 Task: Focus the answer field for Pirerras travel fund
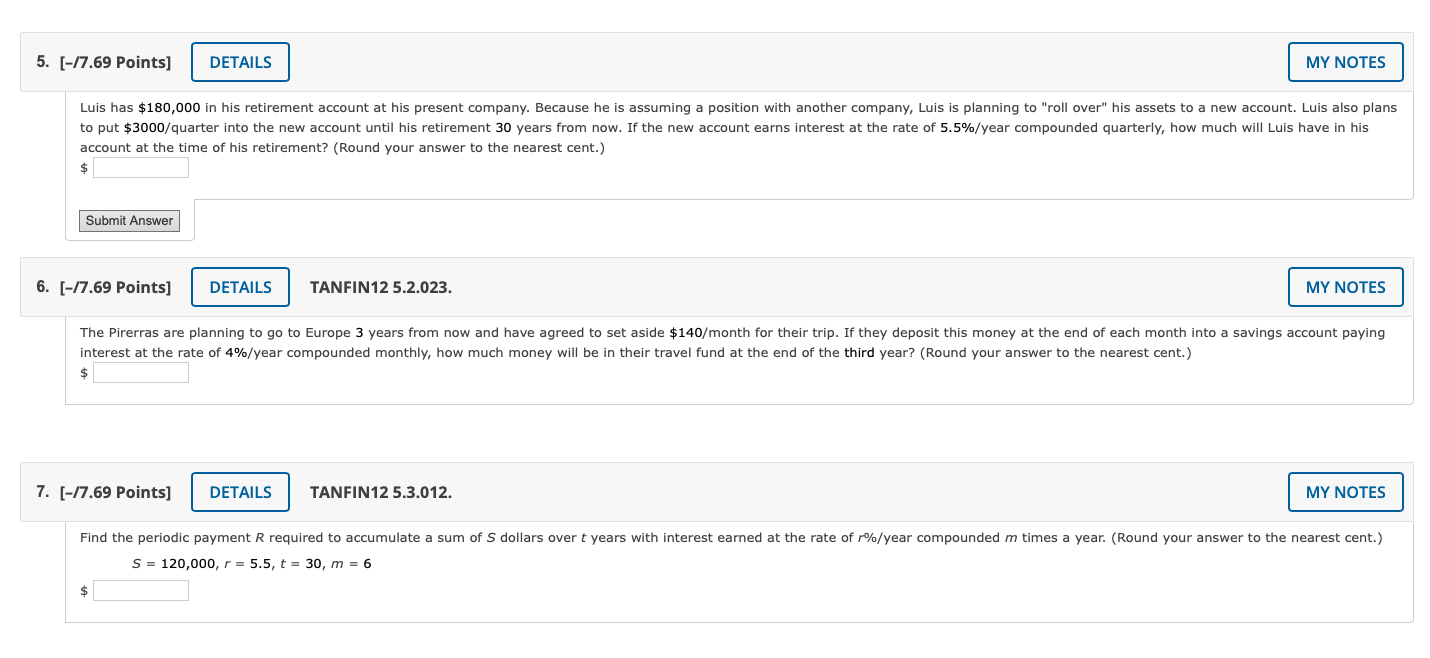(x=141, y=373)
